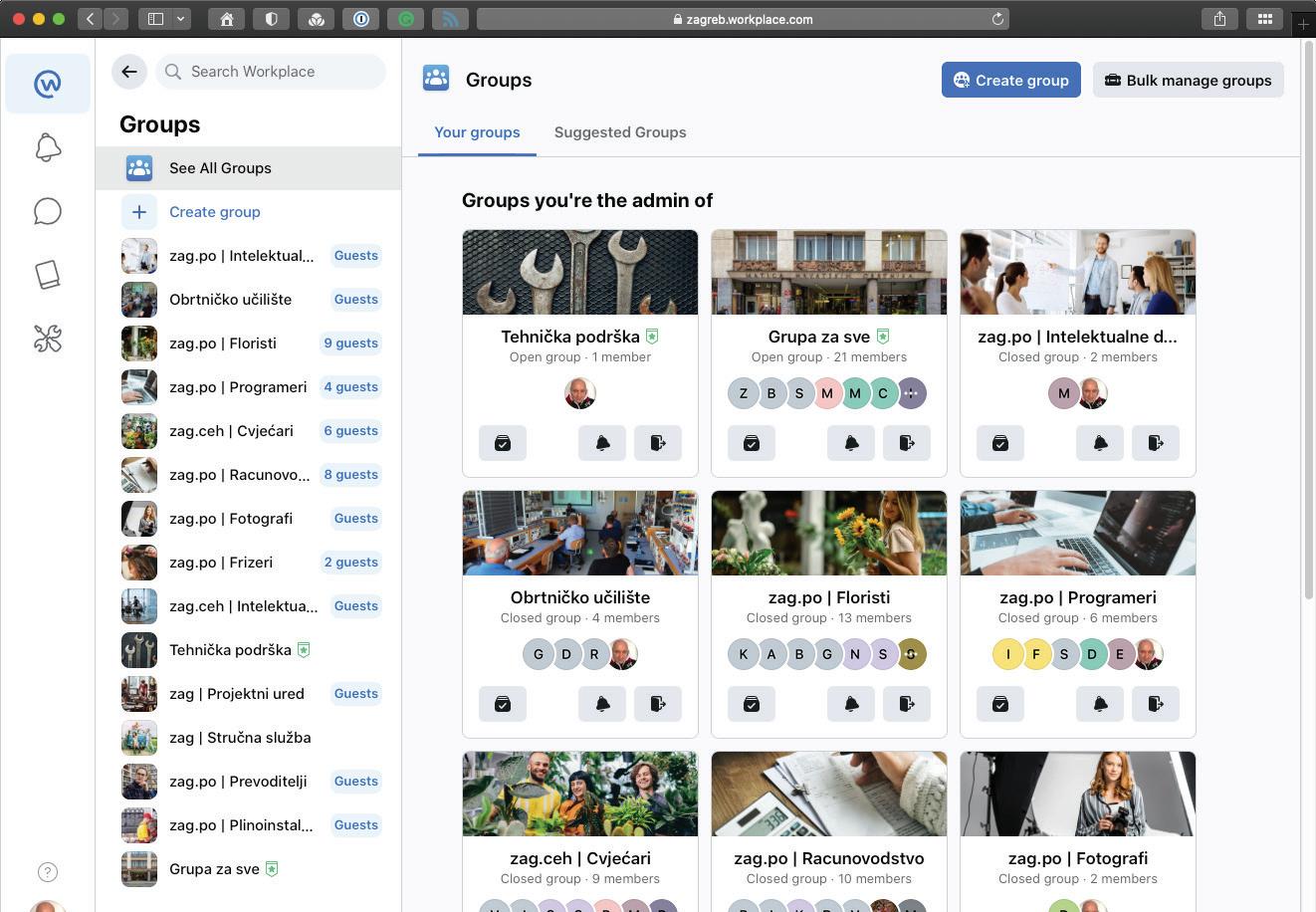Open zag.po | Prevoditelji in sidebar list
1316x912 pixels.
pyautogui.click(x=249, y=782)
